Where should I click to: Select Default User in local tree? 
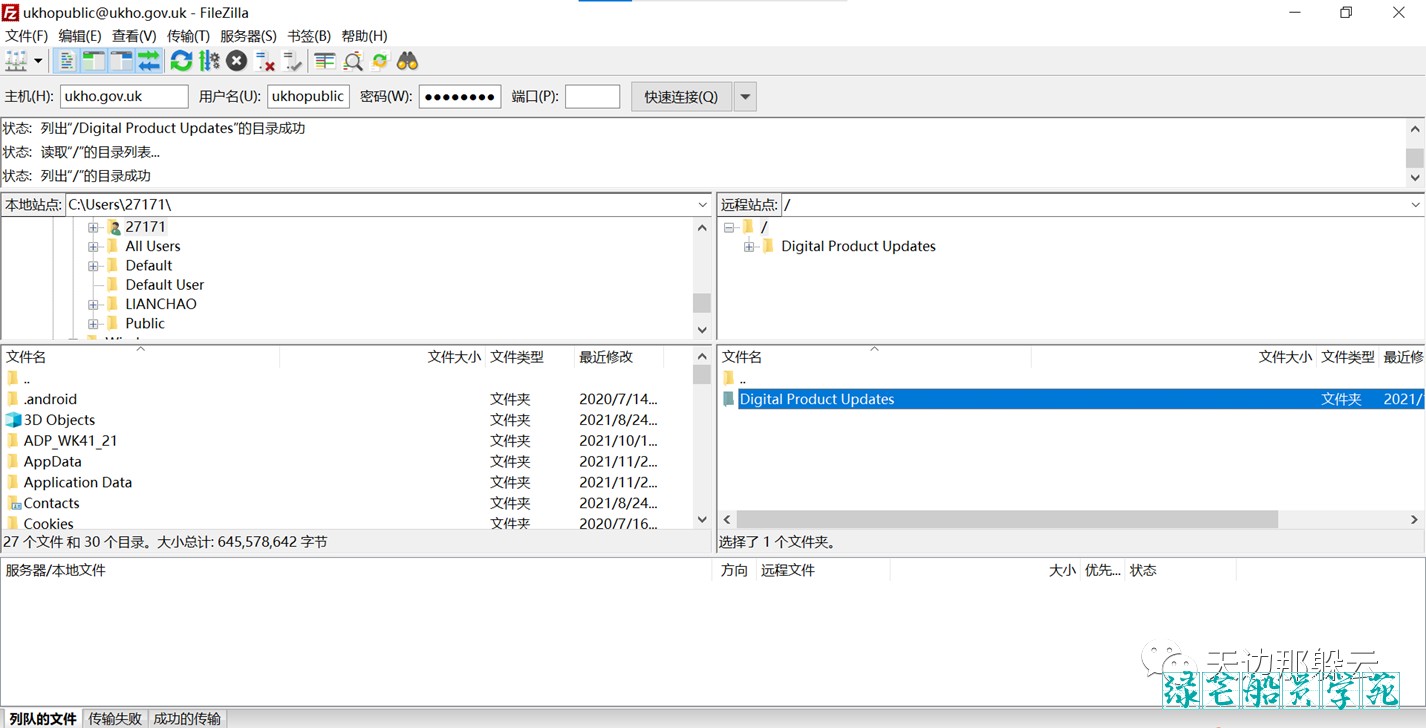(164, 285)
